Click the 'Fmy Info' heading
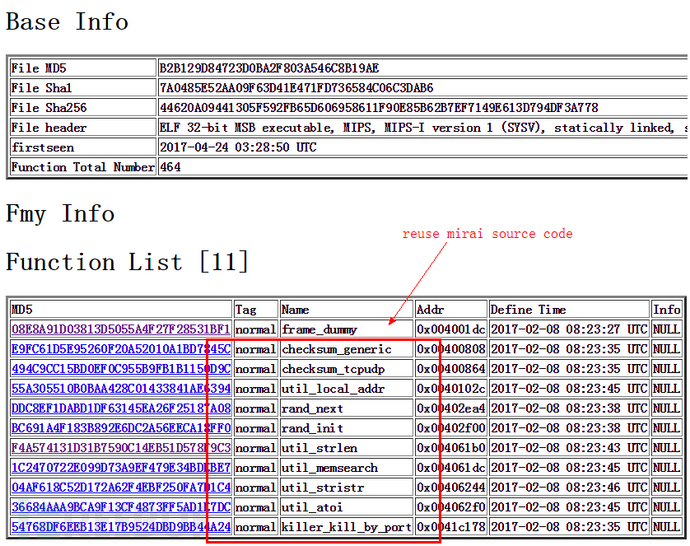690x546 pixels. 60,214
